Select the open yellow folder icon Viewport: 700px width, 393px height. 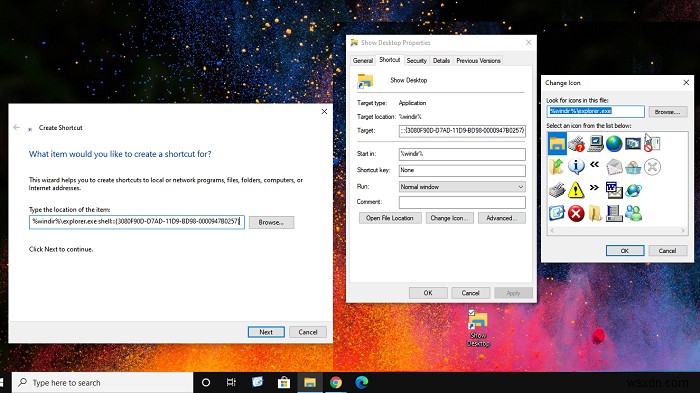coord(595,213)
